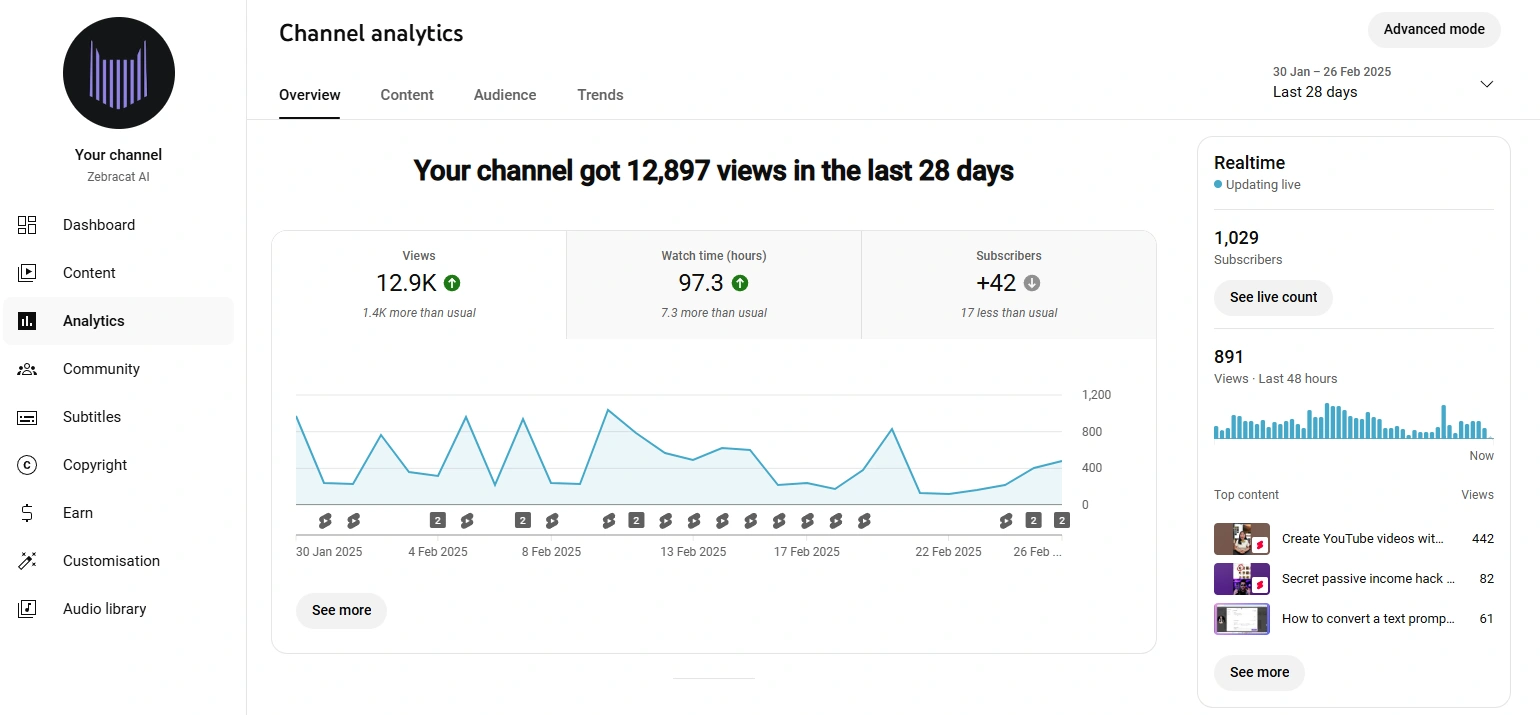Open thumbnail for How to convert text prompt
This screenshot has height=715, width=1540.
click(x=1242, y=619)
